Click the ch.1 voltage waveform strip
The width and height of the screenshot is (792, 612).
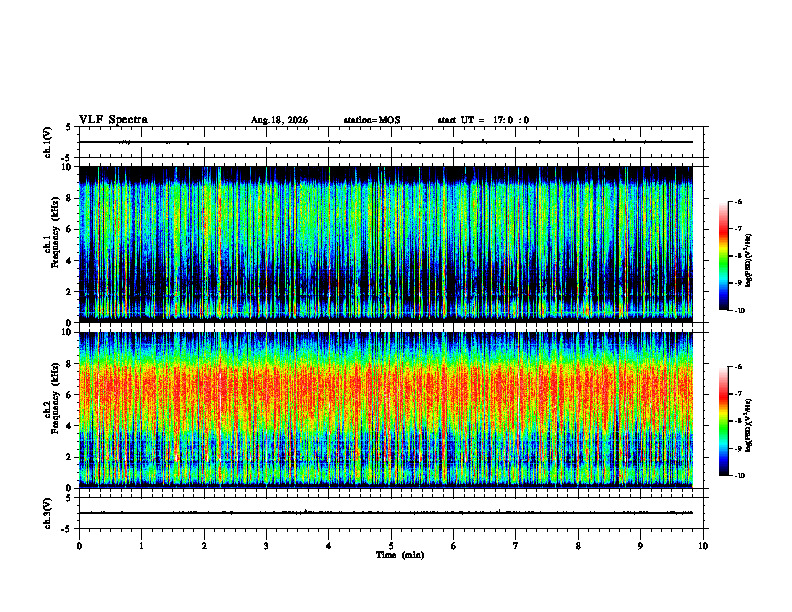click(x=386, y=142)
